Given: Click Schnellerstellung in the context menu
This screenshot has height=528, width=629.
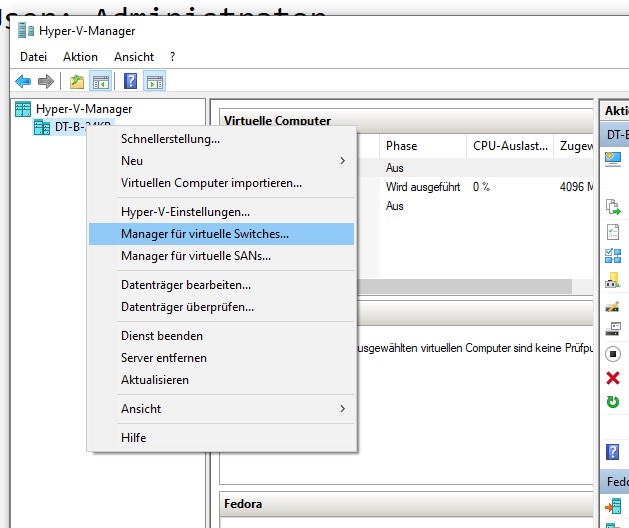Looking at the screenshot, I should 170,139.
